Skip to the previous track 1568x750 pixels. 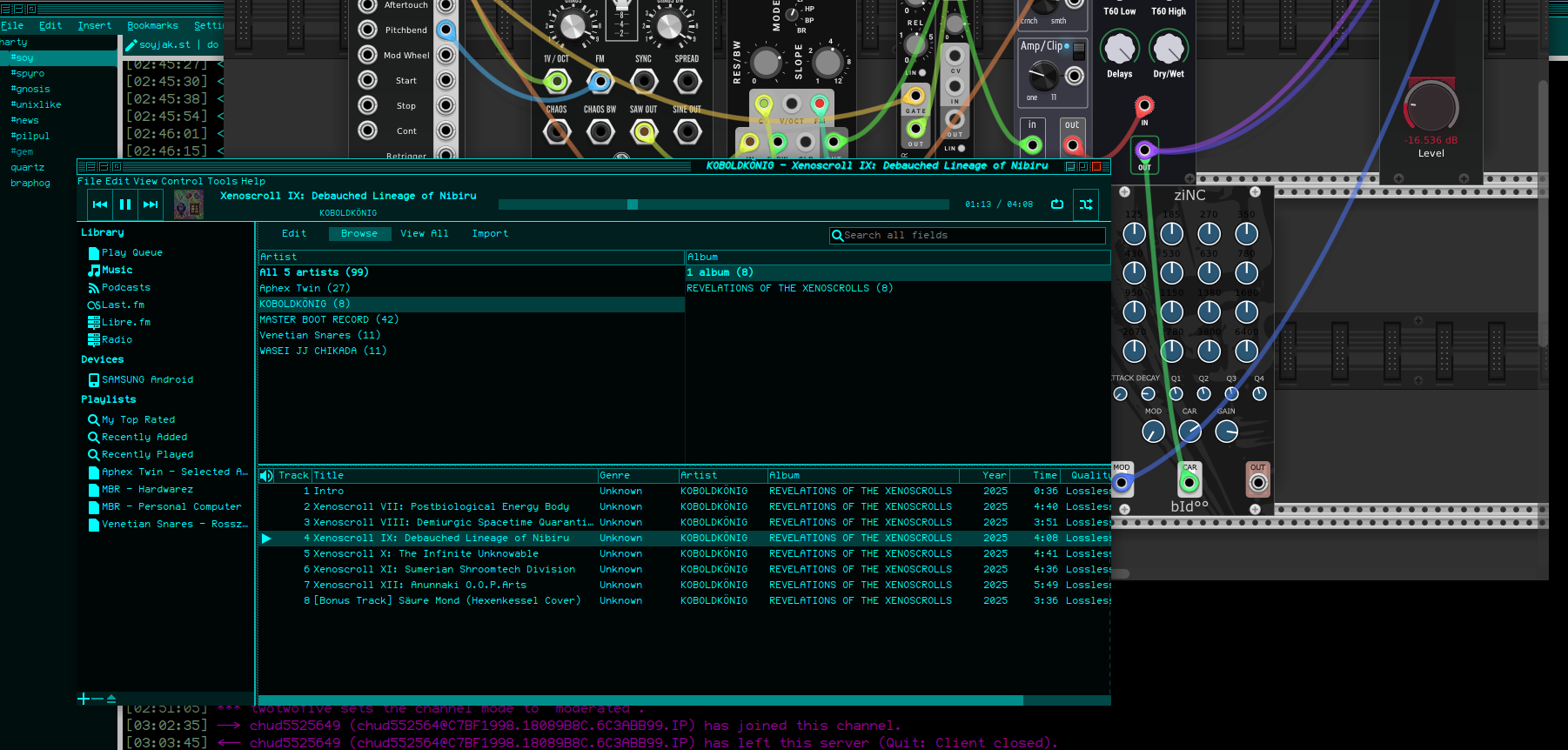[100, 204]
